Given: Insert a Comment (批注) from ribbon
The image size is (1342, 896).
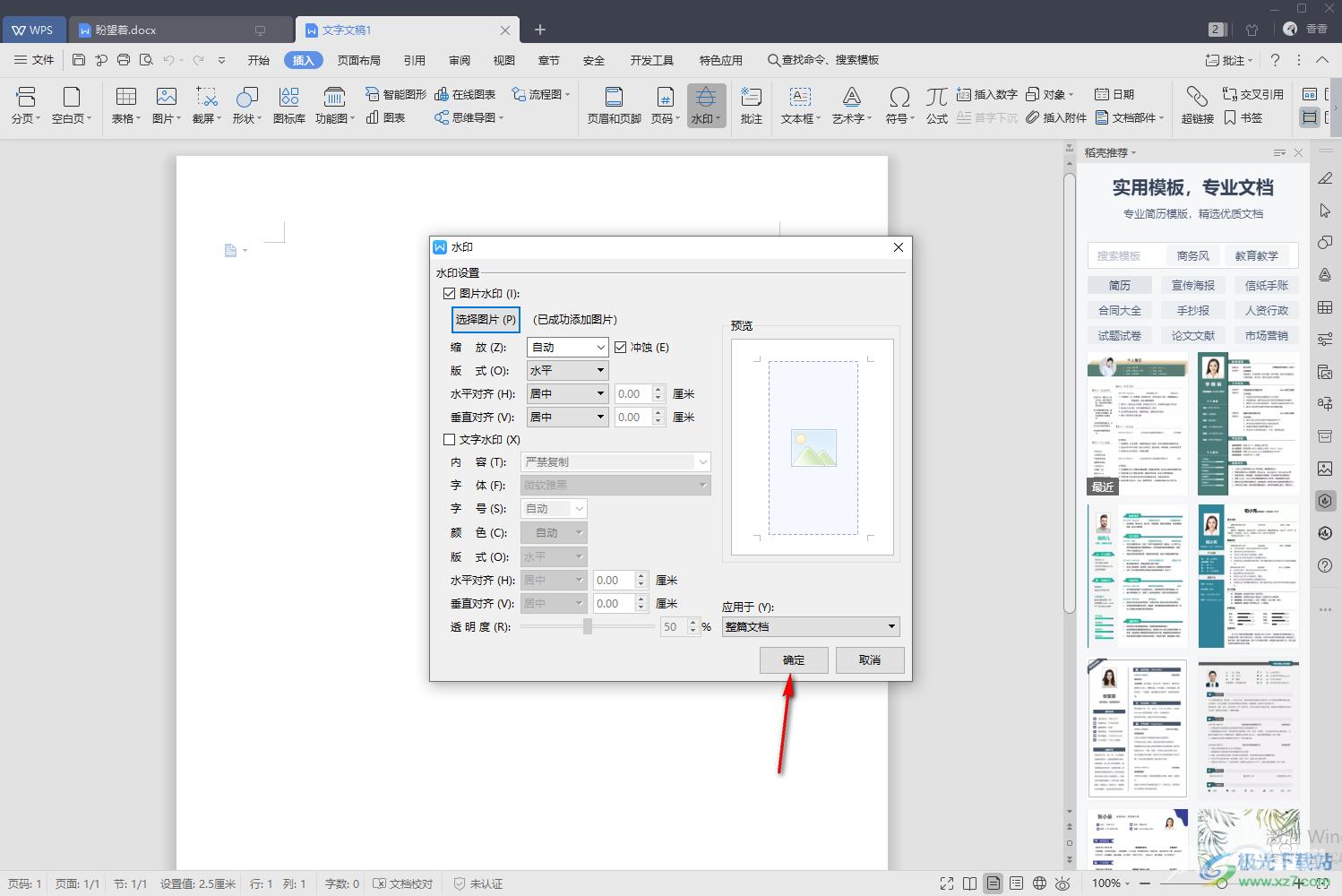Looking at the screenshot, I should click(x=752, y=105).
